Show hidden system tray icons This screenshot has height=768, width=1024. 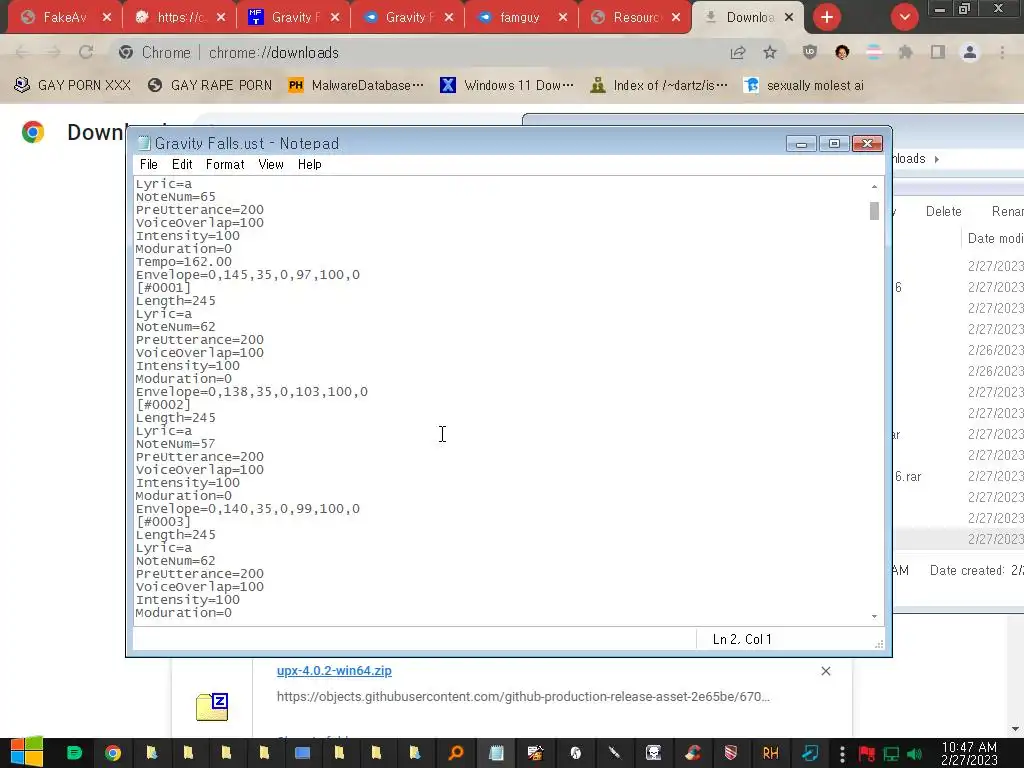coord(842,754)
